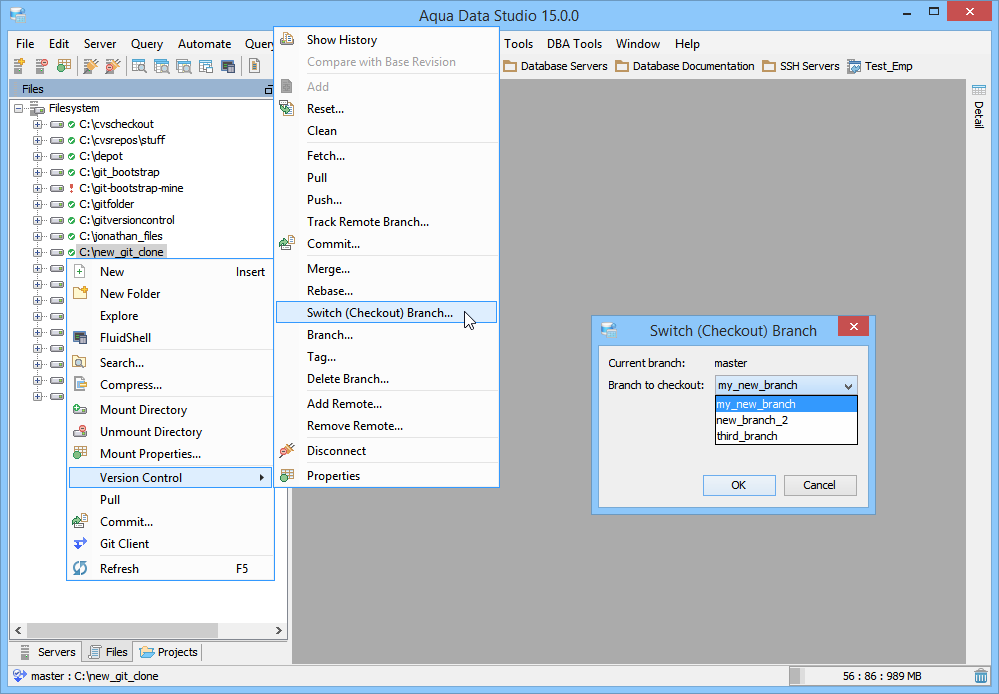Choose Show History in version control submenu

[387, 40]
